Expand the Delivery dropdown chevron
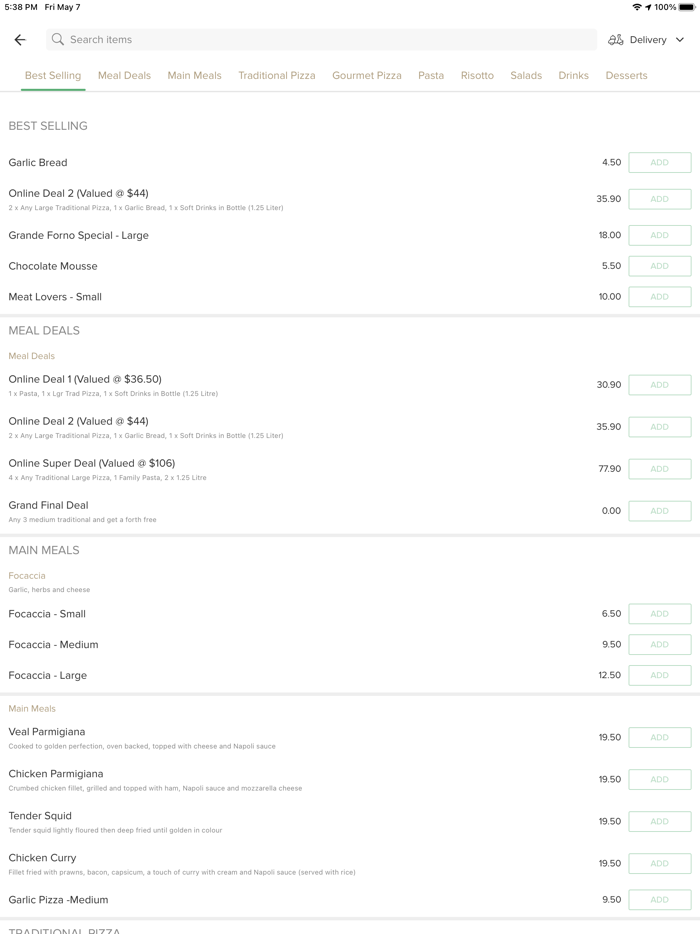Viewport: 700px width, 934px height. 680,40
